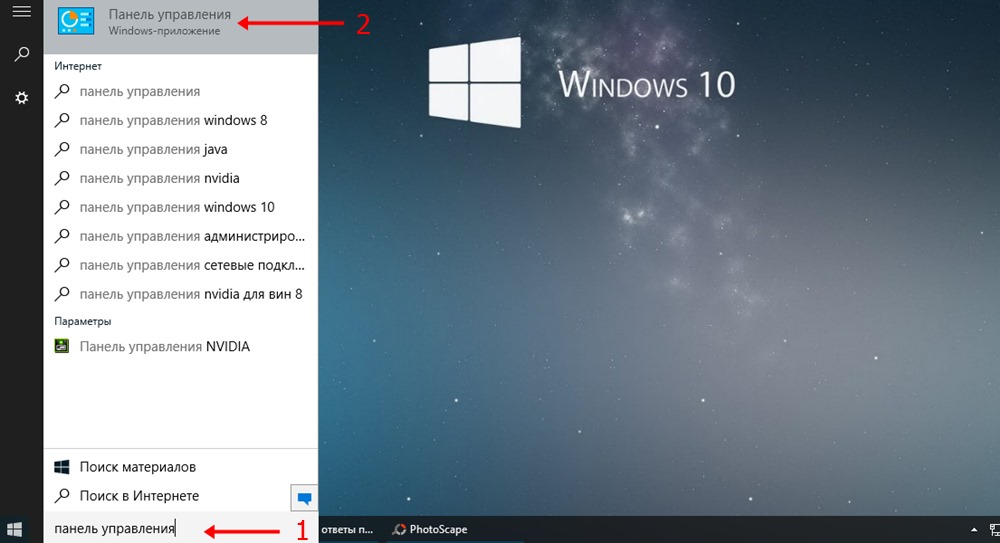Open the settings gear in search sidebar
This screenshot has height=543, width=1000.
coord(21,97)
